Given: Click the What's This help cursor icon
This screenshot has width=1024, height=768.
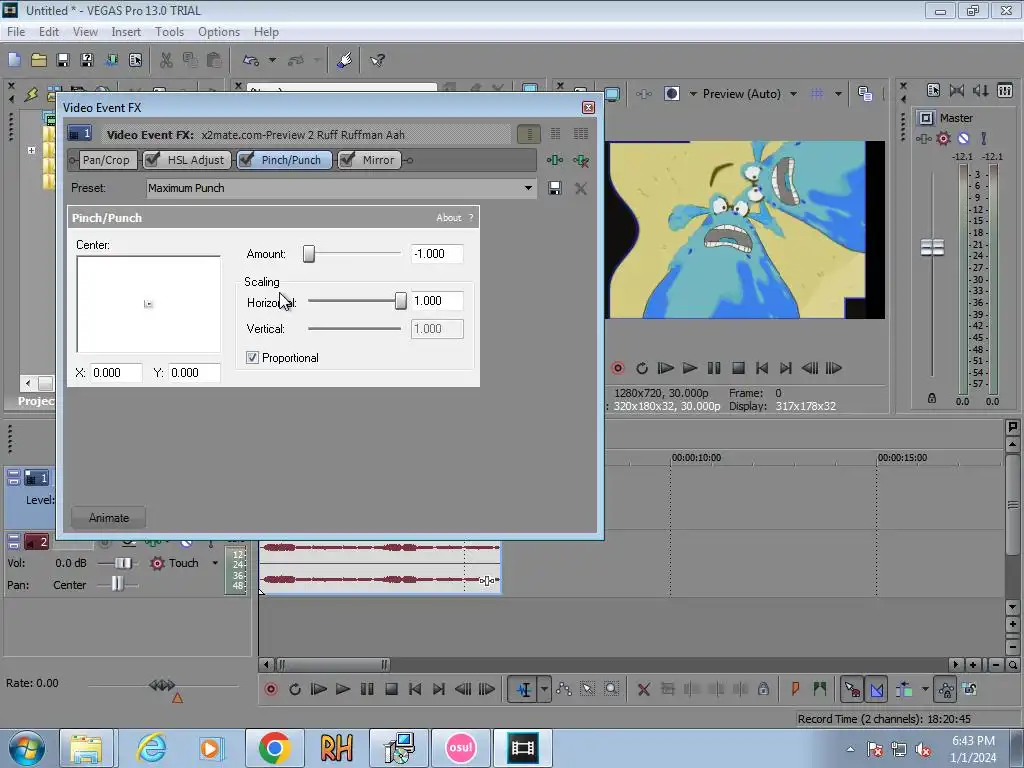Looking at the screenshot, I should 377,60.
